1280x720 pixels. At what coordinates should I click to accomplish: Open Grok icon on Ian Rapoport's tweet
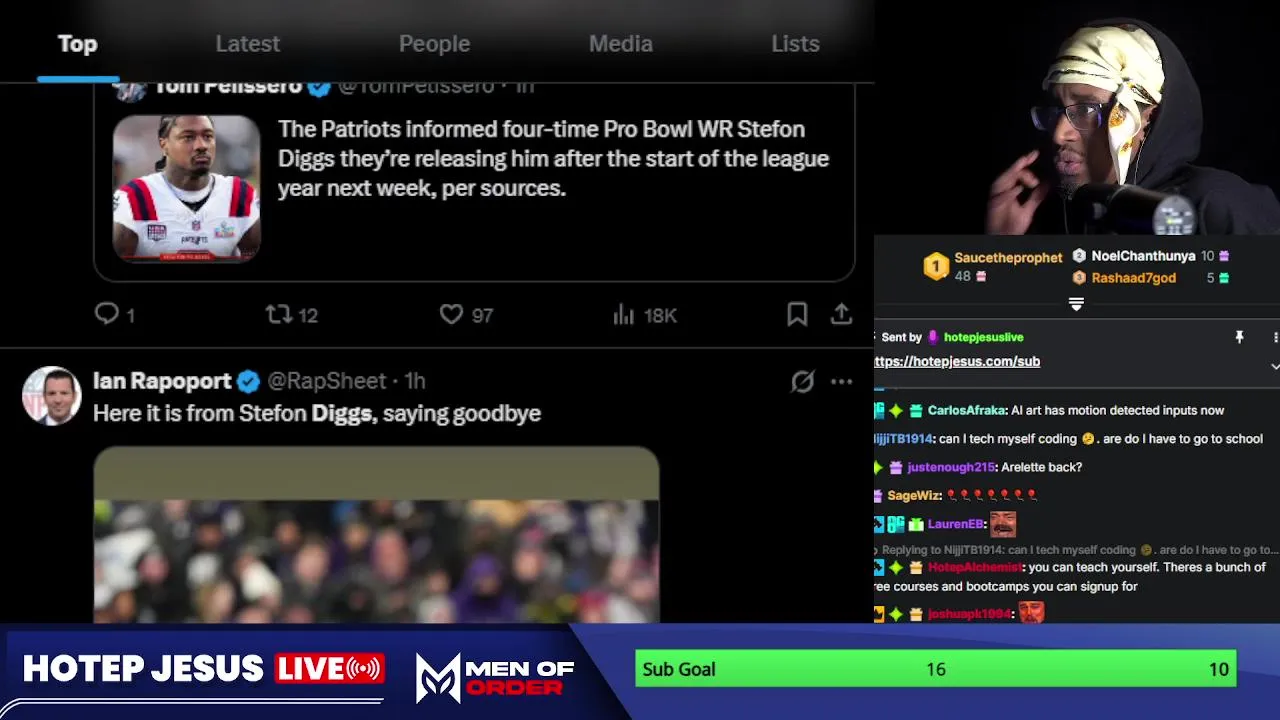[x=802, y=381]
